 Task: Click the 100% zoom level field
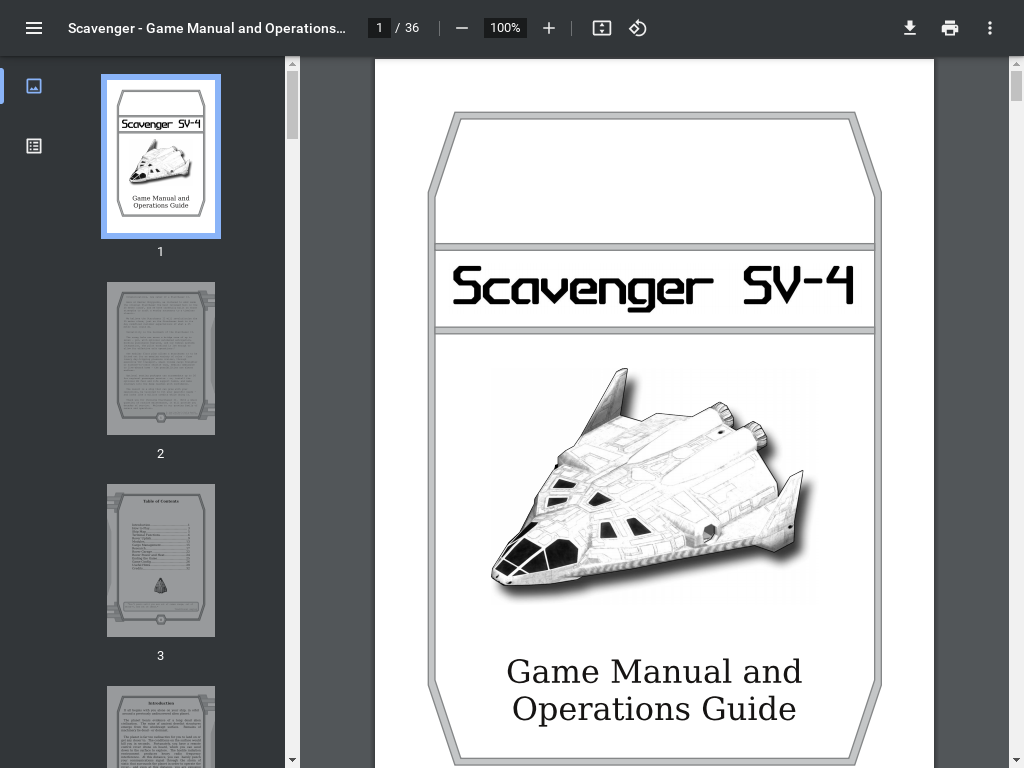click(x=505, y=28)
